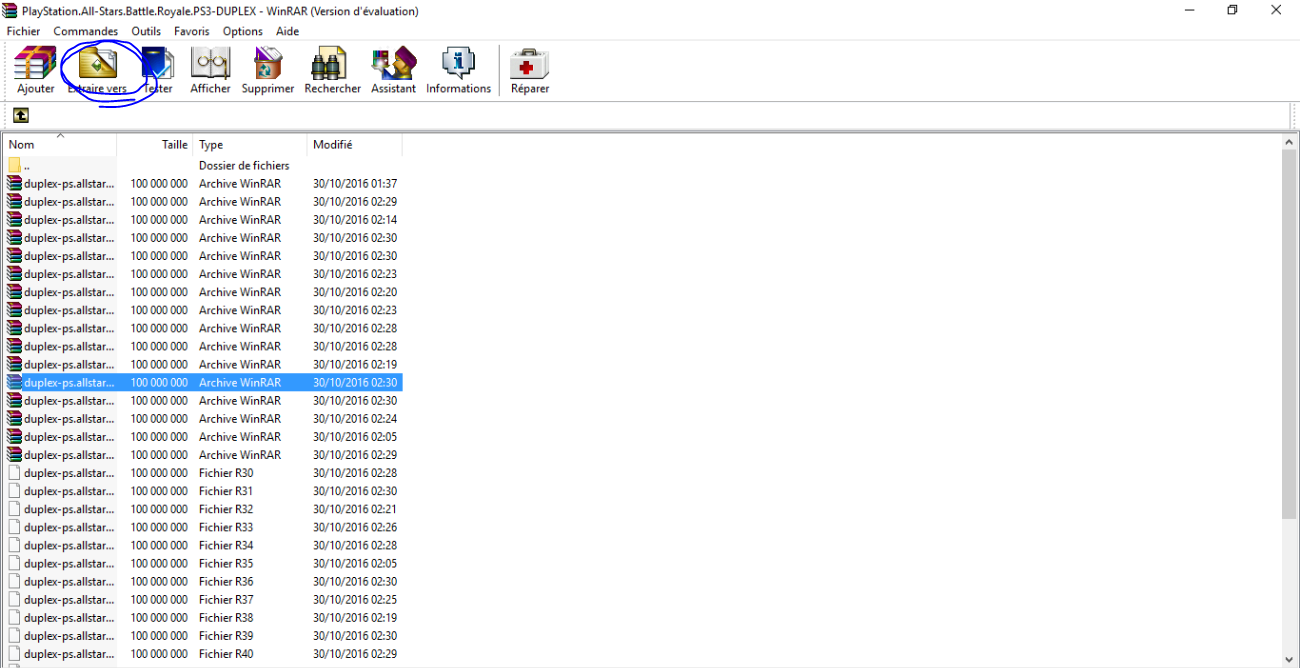Open the Outils menu
Screen dimensions: 1300x668
tap(146, 31)
